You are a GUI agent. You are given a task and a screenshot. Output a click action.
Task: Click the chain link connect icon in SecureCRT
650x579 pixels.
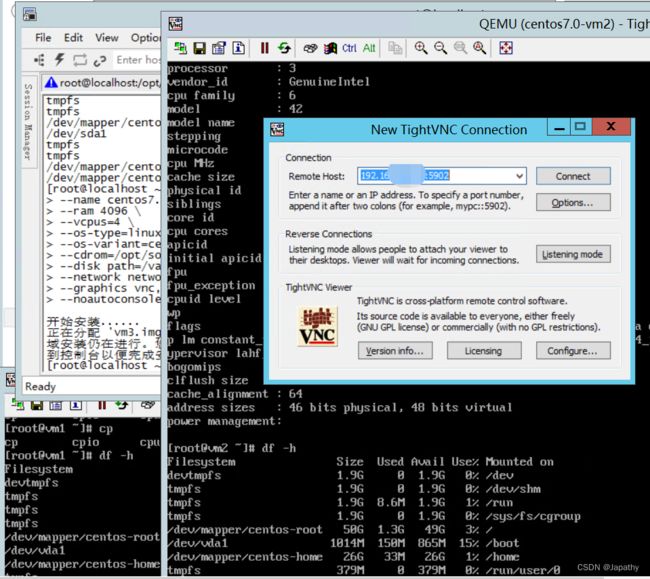coord(99,61)
